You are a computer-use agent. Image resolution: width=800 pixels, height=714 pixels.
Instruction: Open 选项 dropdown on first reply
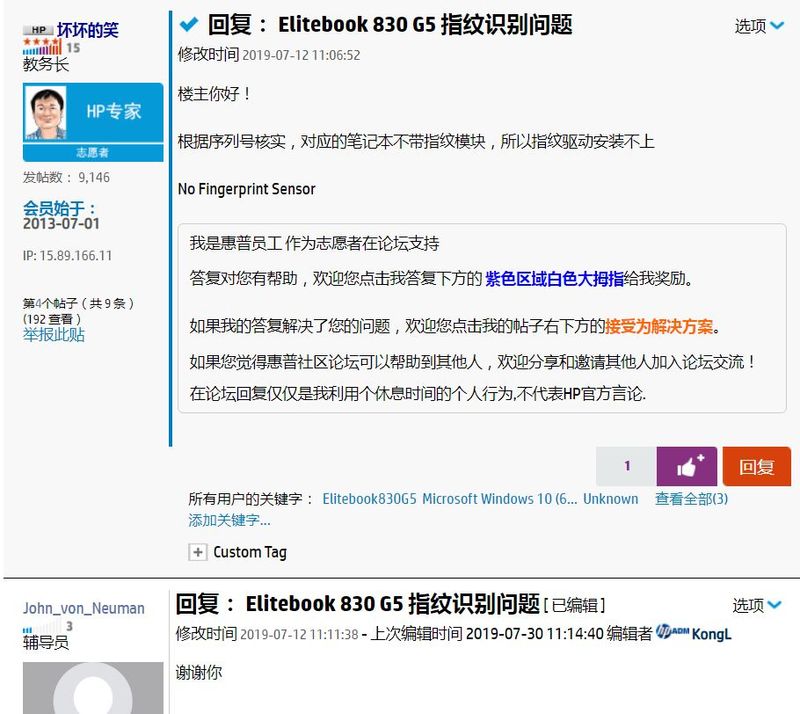[759, 26]
